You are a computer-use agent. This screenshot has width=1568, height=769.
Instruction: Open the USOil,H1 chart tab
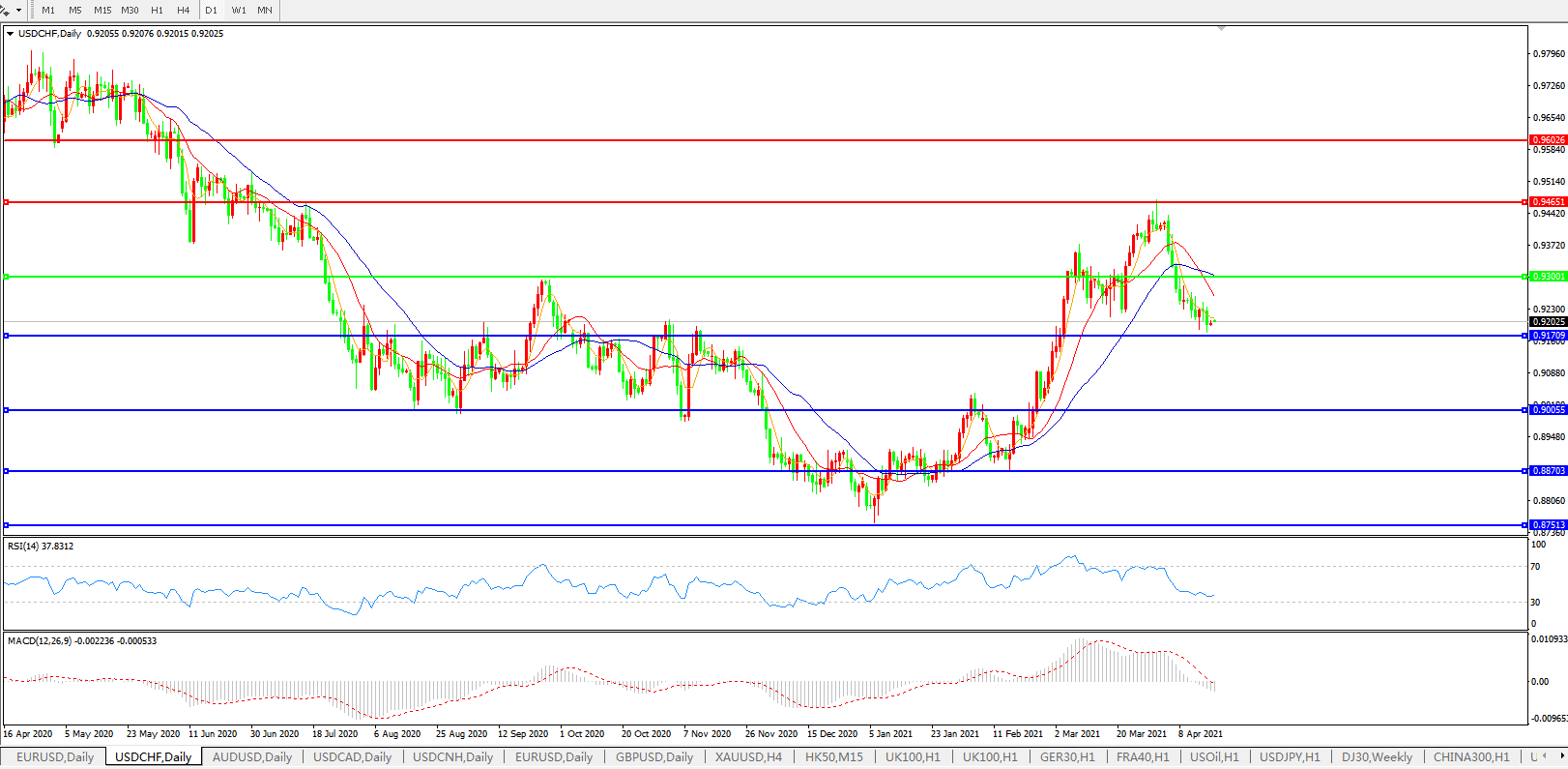[x=1213, y=757]
